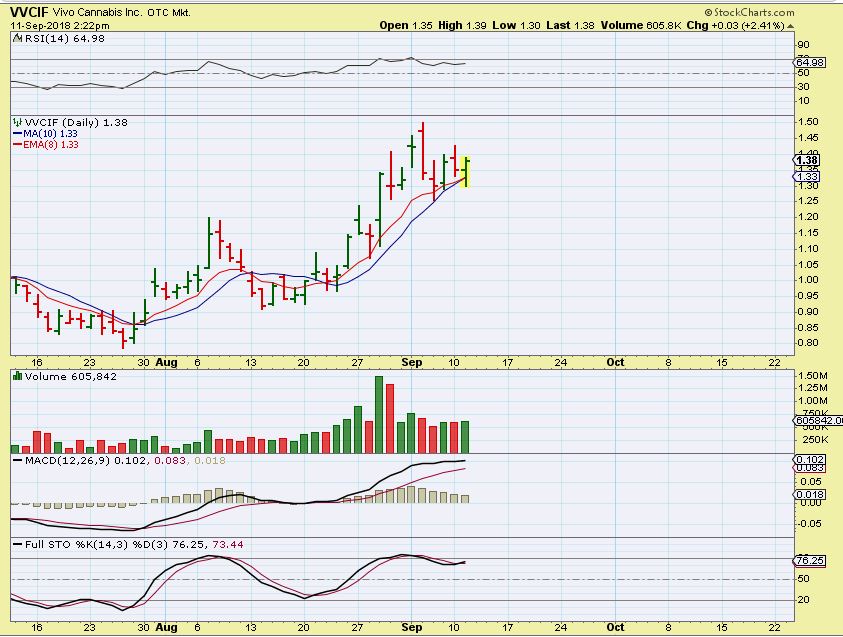Click the 64.98 RSI value tag on right axis
Viewport: 843px width, 637px height.
809,62
